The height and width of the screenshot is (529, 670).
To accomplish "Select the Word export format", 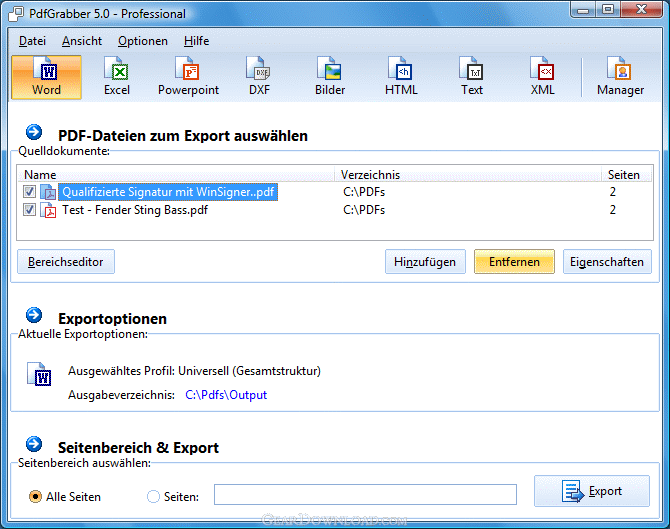I will (x=47, y=77).
